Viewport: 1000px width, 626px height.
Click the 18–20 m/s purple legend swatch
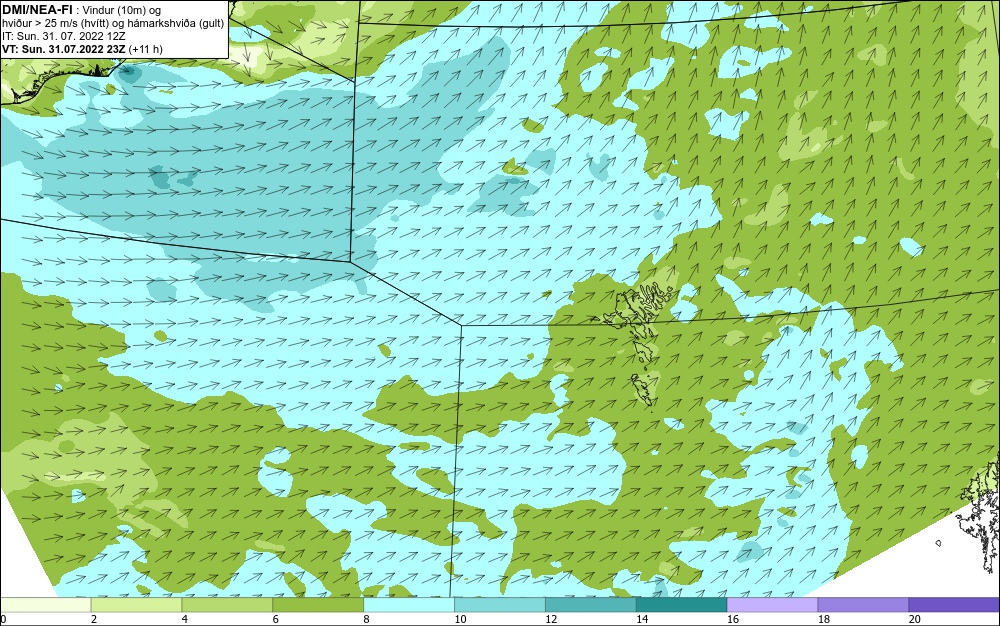click(x=864, y=604)
